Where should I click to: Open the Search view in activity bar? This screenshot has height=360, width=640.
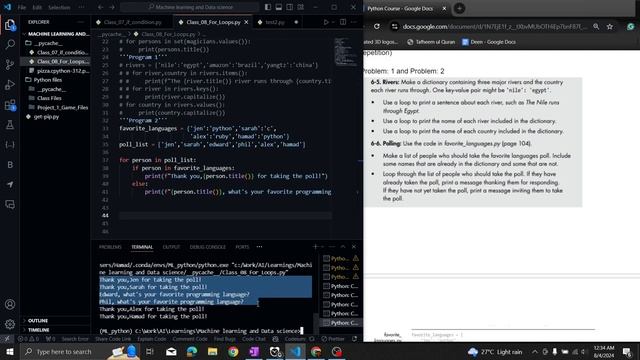(10, 44)
